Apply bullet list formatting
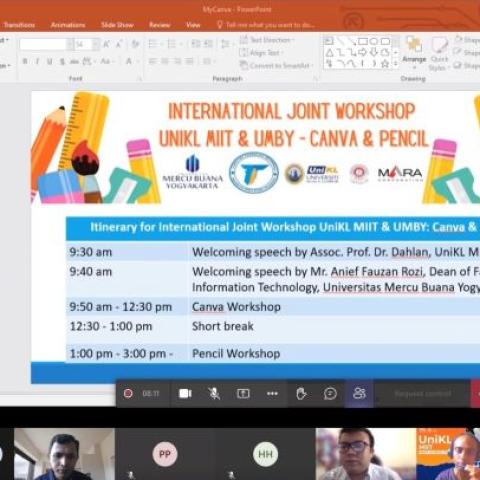This screenshot has height=480, width=480. [x=154, y=44]
